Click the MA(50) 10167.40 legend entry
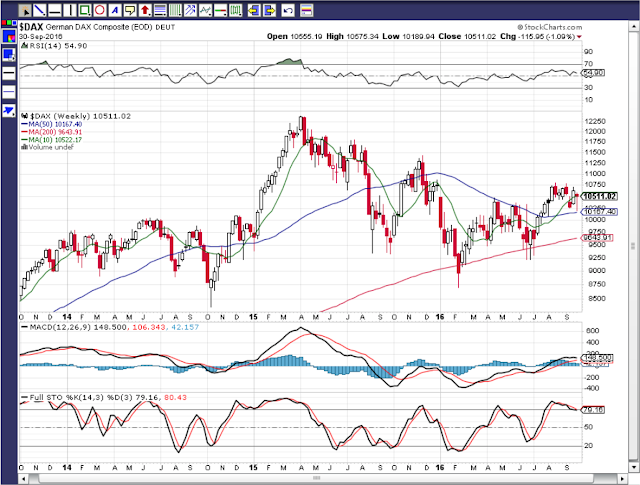Screen dimensions: 640x485 point(52,124)
